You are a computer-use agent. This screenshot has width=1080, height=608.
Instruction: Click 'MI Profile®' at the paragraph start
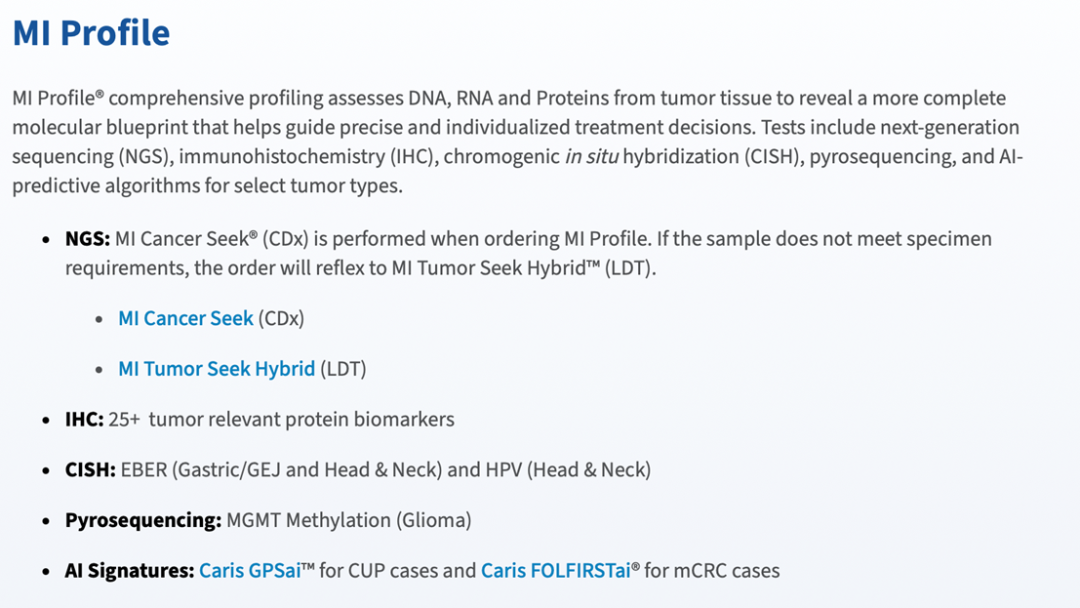[58, 98]
